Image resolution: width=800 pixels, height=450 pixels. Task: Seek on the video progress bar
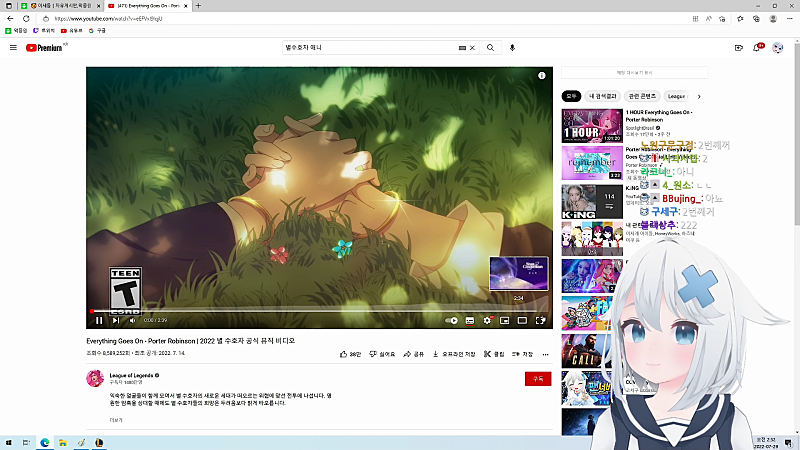click(x=319, y=311)
